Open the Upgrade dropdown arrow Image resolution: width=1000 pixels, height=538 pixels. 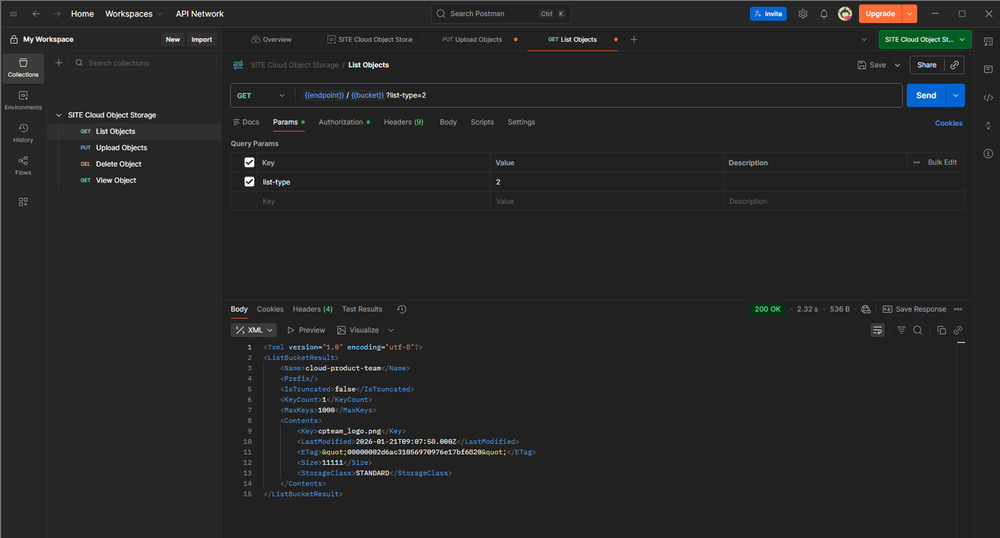click(909, 13)
